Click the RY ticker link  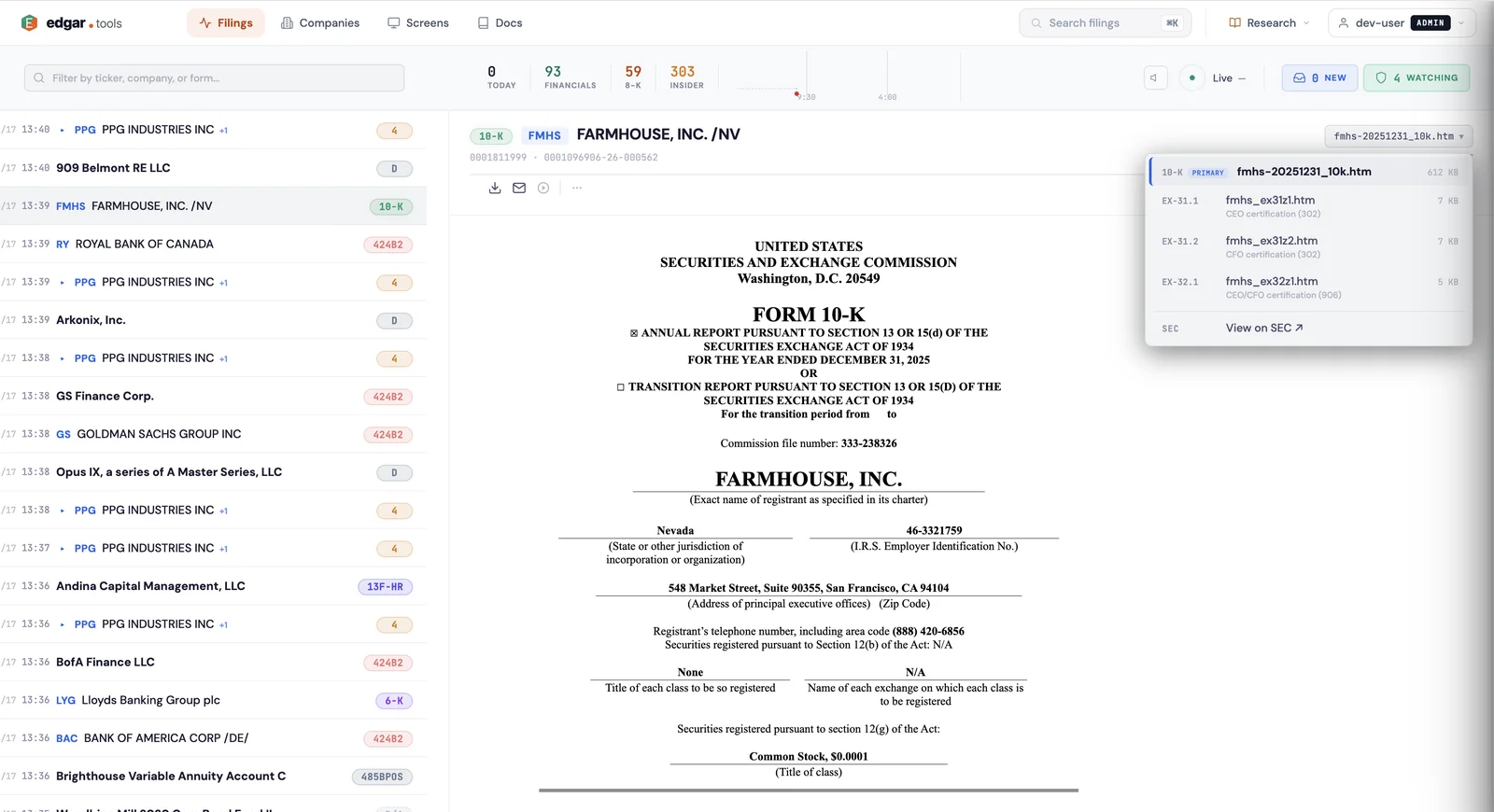pyautogui.click(x=63, y=245)
